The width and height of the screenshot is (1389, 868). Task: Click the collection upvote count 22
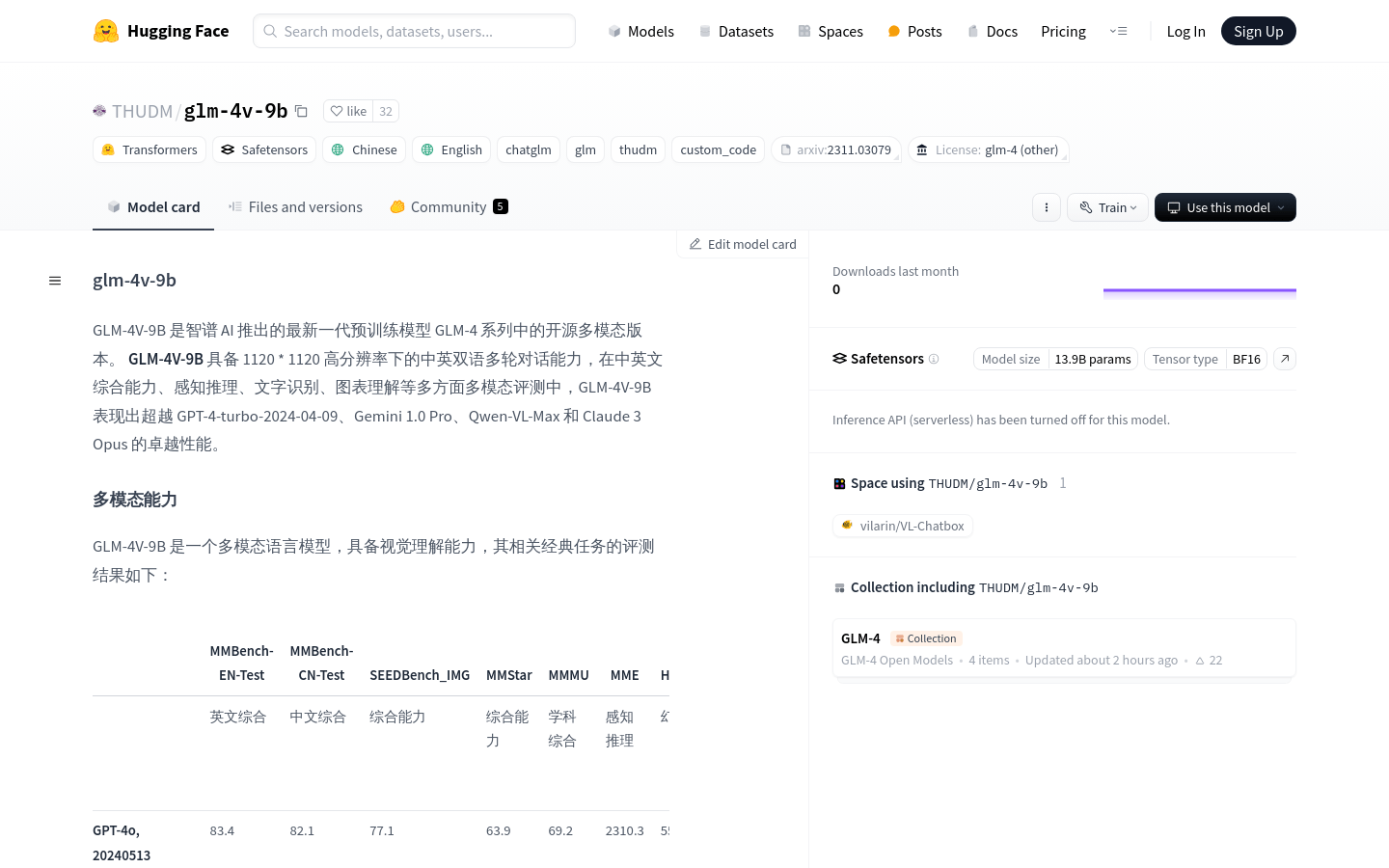1209,661
